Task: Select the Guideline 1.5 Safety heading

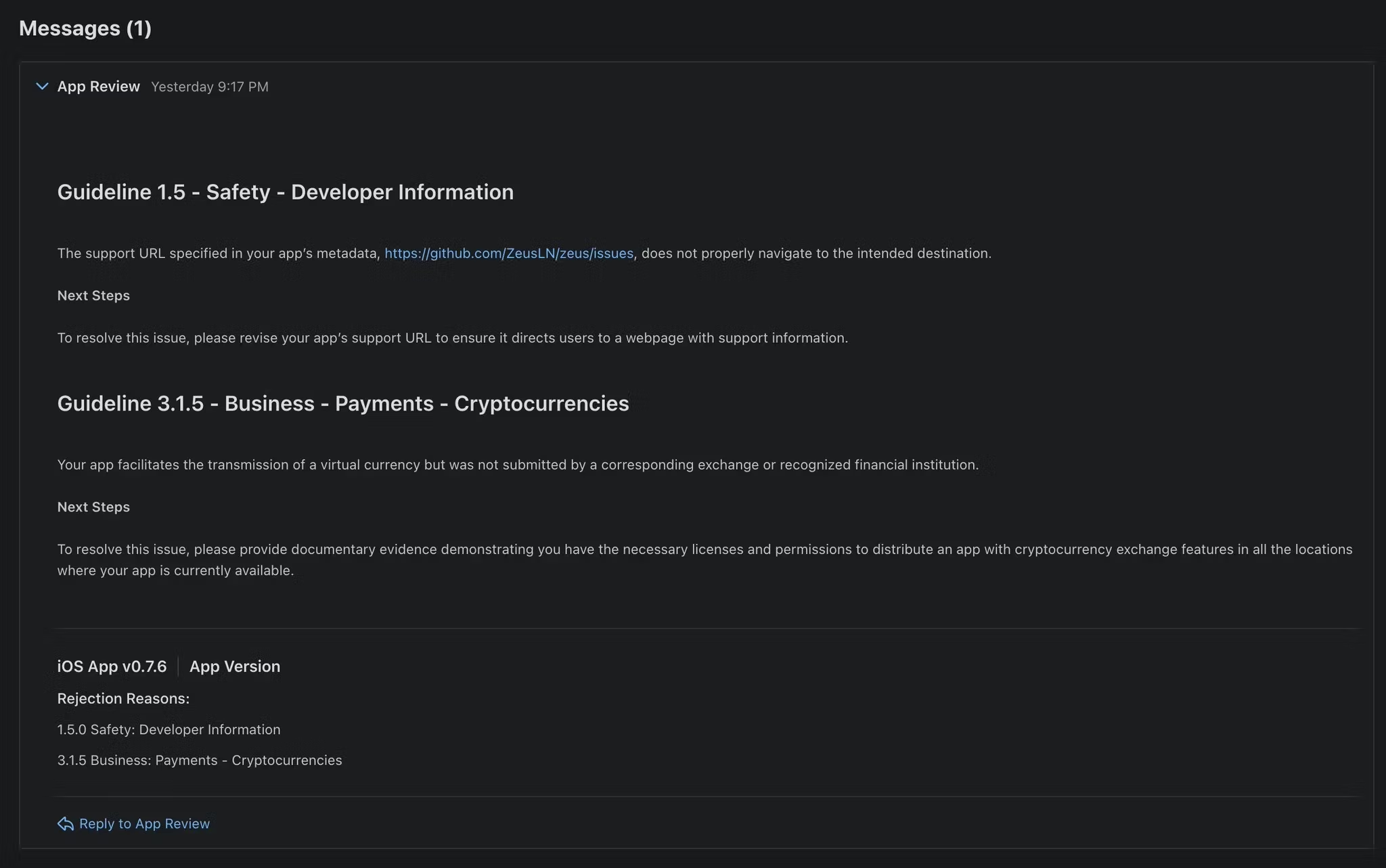Action: click(x=285, y=192)
